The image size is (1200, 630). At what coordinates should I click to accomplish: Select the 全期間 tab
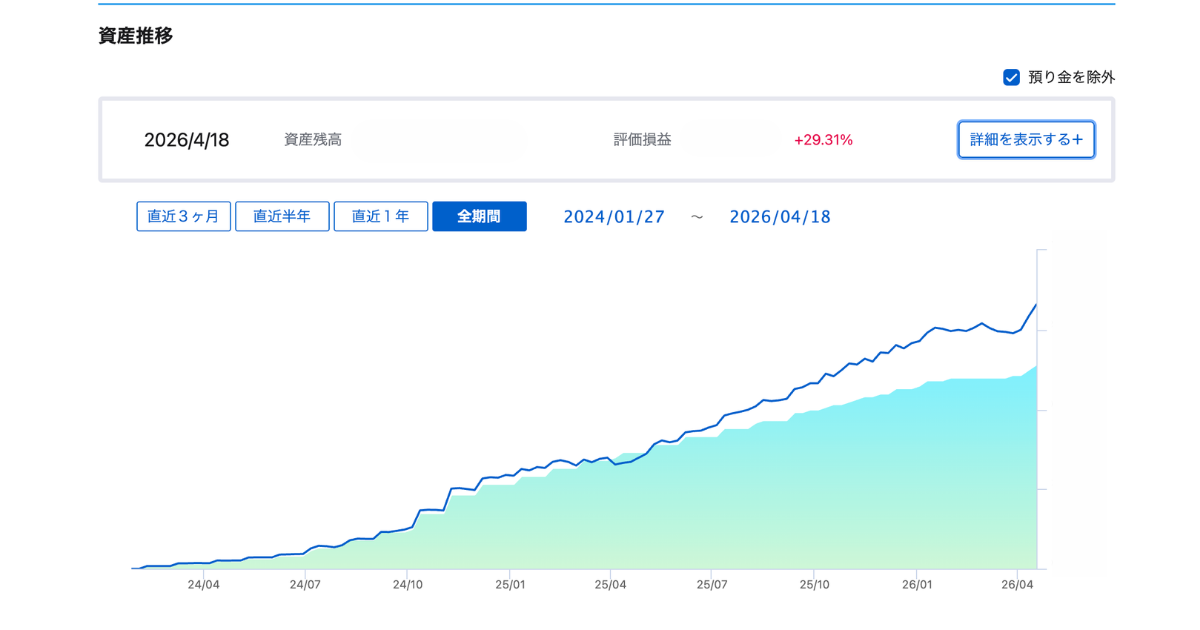click(479, 216)
